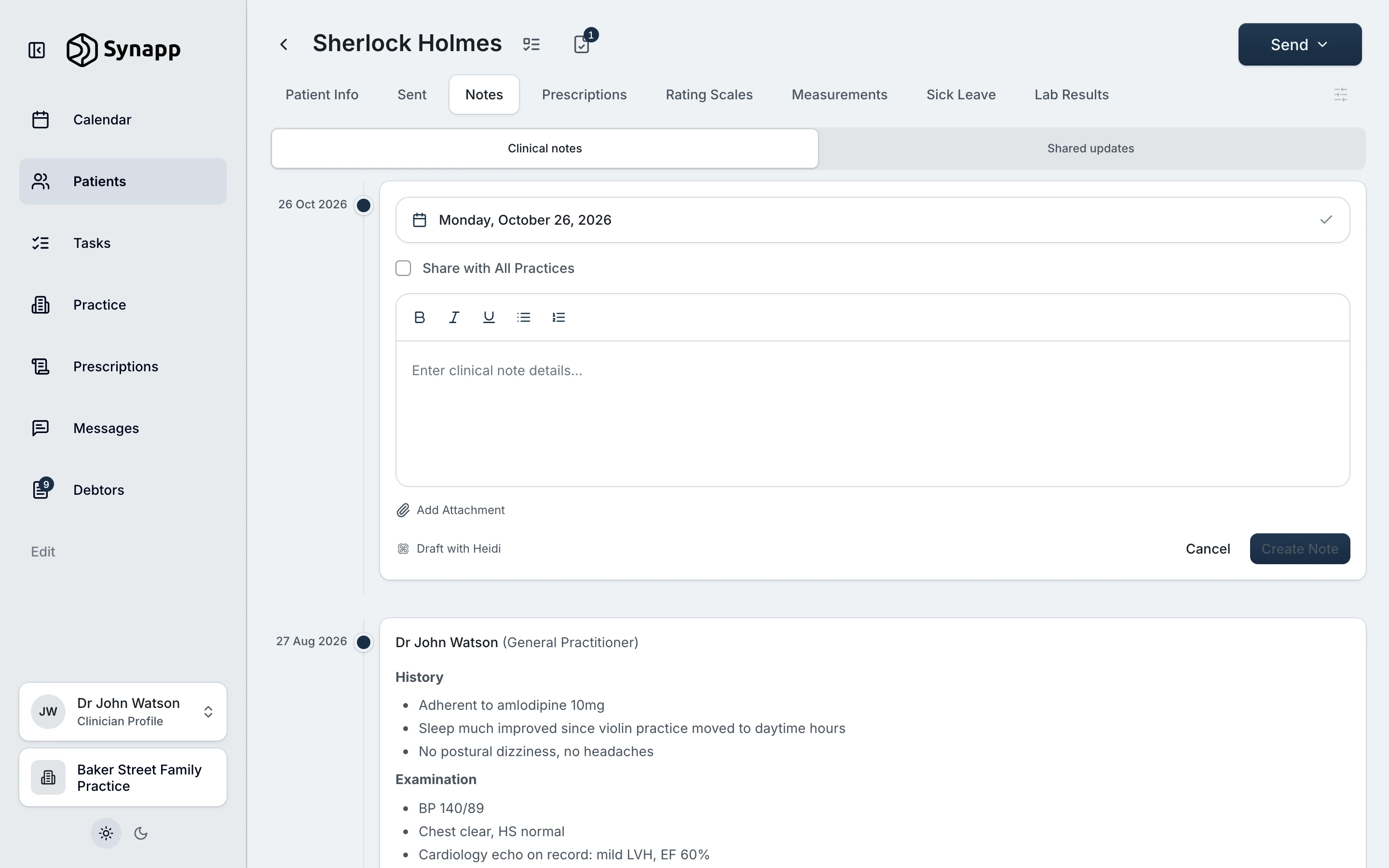The height and width of the screenshot is (868, 1389).
Task: Select Baker Street Family Practice card
Action: pos(123,777)
